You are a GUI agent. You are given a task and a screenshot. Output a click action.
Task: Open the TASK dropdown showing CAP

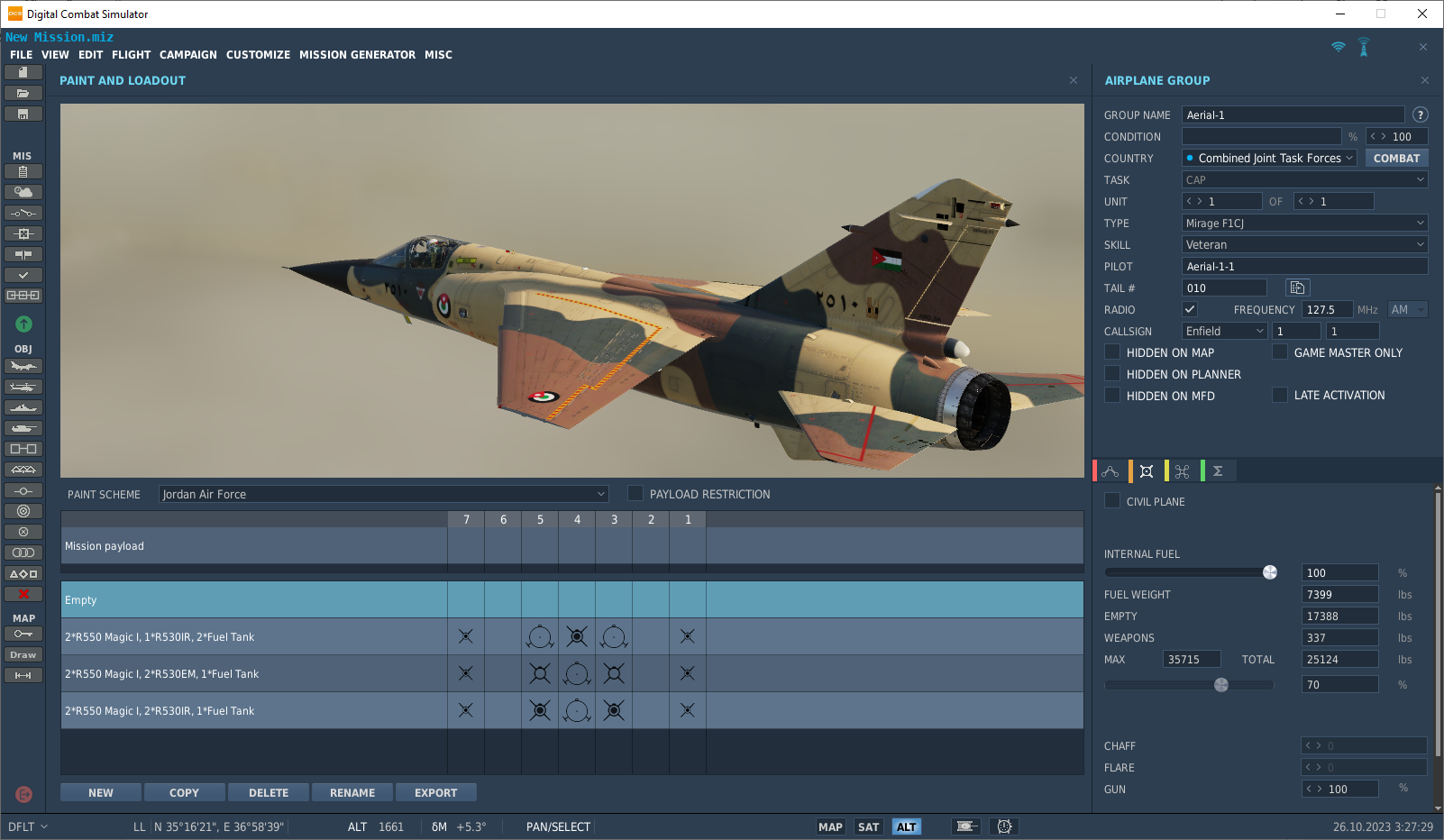[x=1305, y=179]
